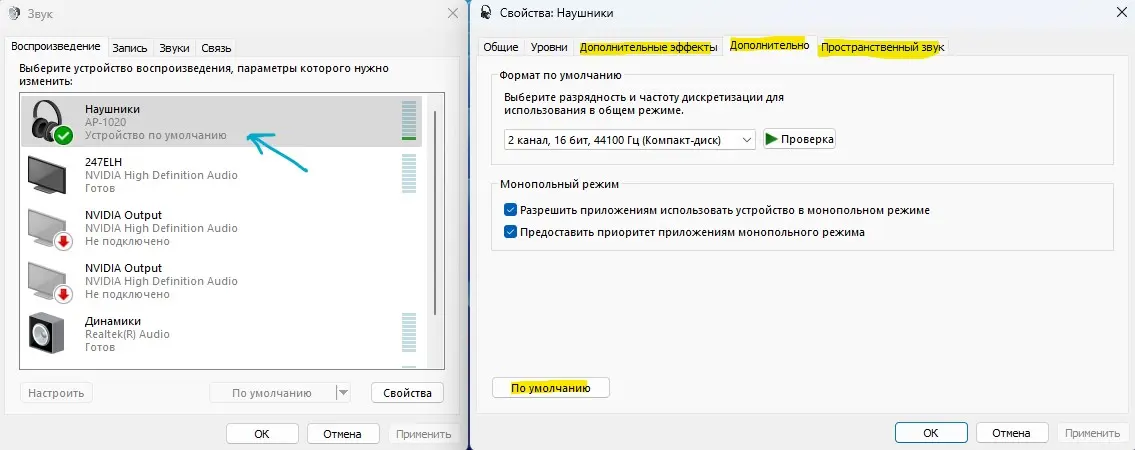Open the Звуки tab
This screenshot has width=1135, height=450.
pos(174,48)
